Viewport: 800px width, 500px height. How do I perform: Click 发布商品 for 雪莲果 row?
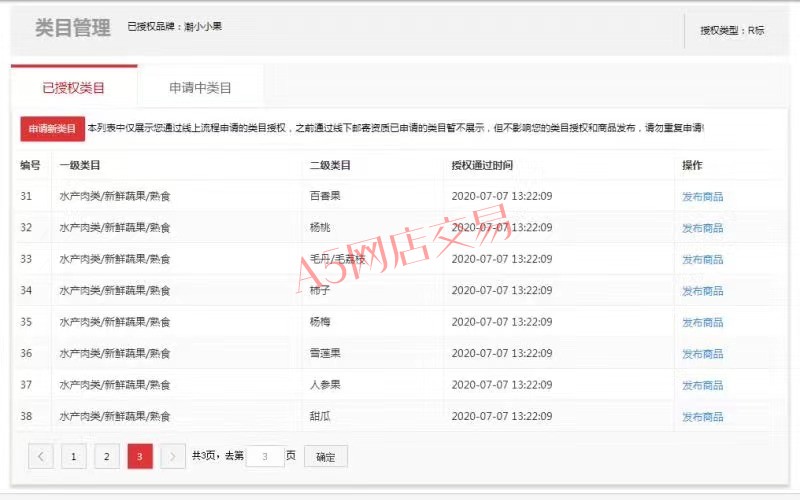pos(702,354)
